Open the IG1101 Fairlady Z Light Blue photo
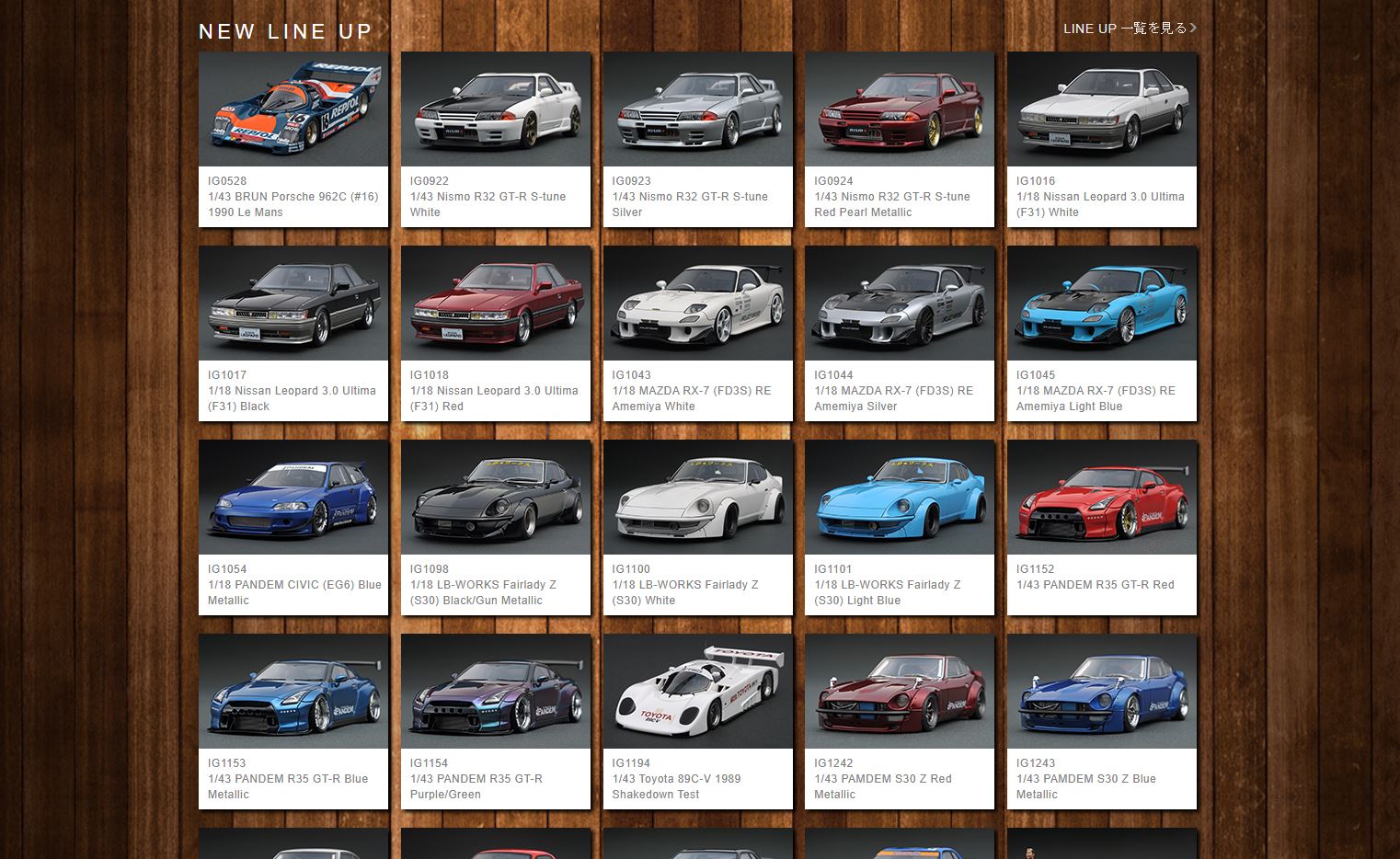Image resolution: width=1400 pixels, height=859 pixels. click(900, 498)
